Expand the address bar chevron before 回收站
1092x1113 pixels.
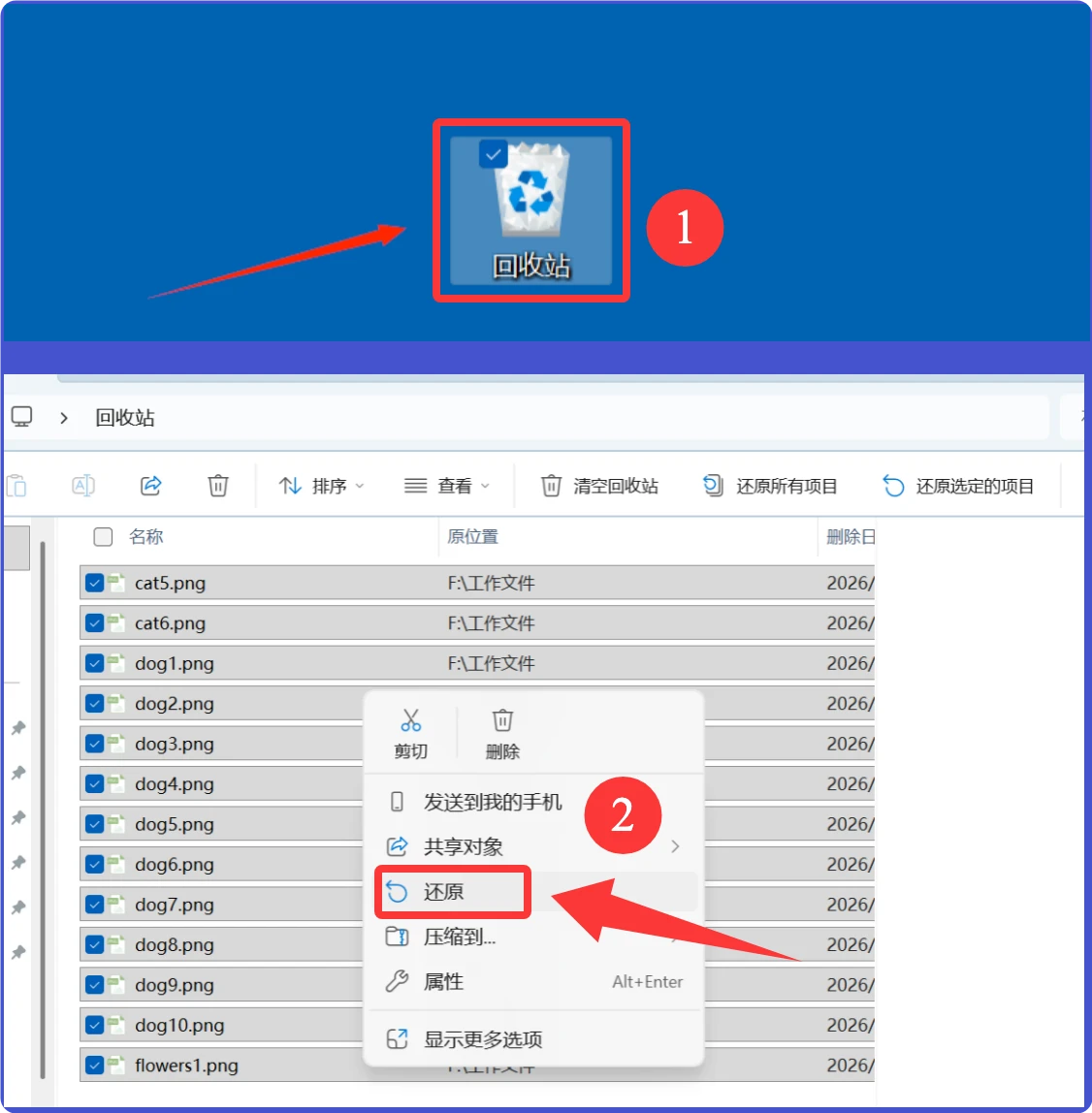point(64,418)
